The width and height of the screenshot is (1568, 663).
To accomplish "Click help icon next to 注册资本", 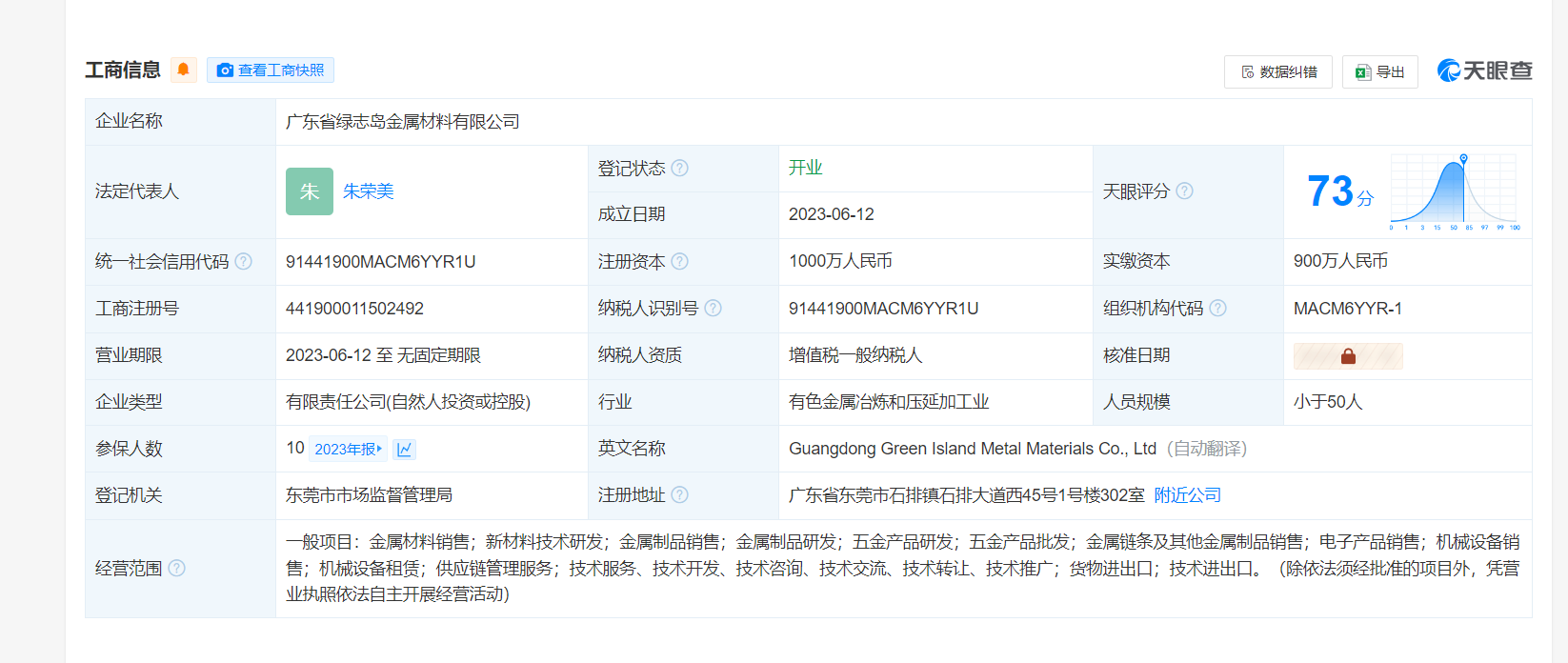I will coord(679,261).
